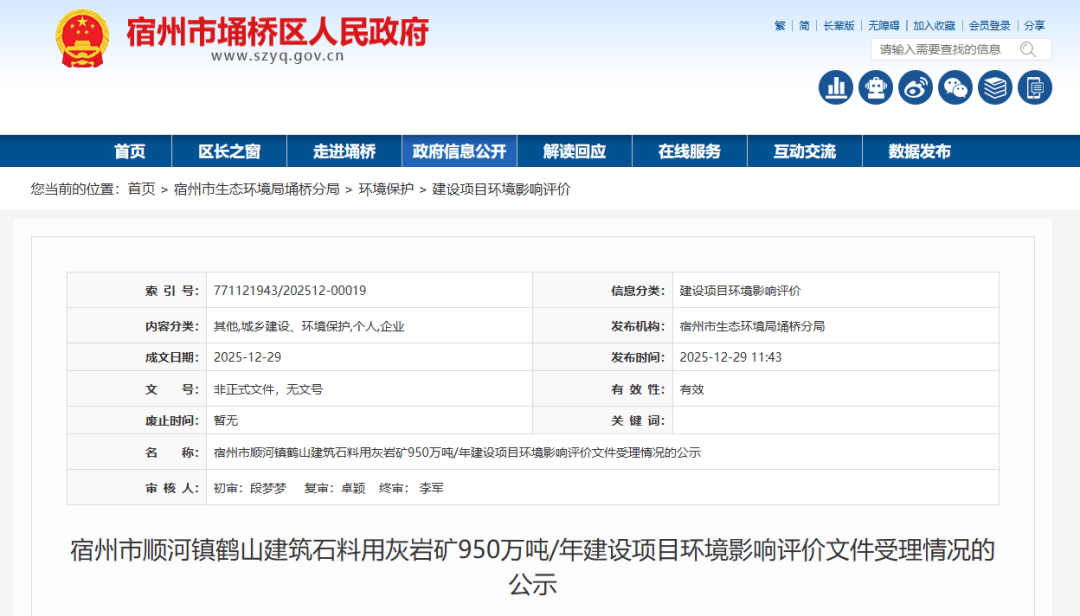Open the 区长之窗 nav menu
The image size is (1080, 616).
229,151
